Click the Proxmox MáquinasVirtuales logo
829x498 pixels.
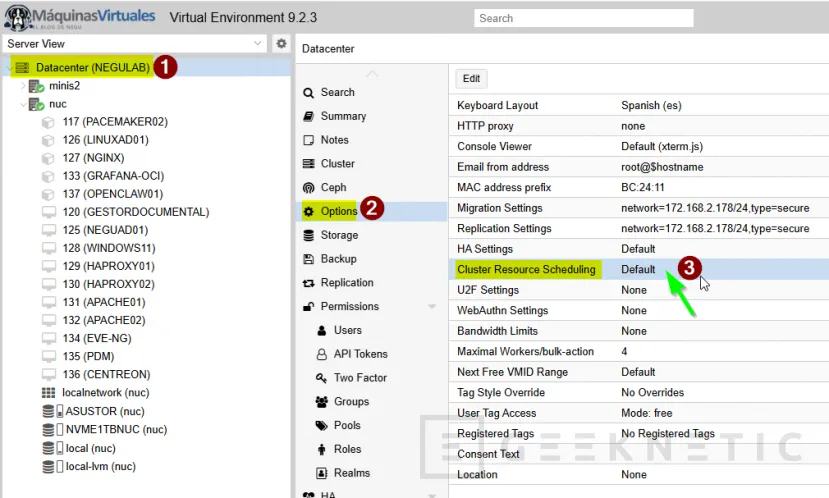79,17
